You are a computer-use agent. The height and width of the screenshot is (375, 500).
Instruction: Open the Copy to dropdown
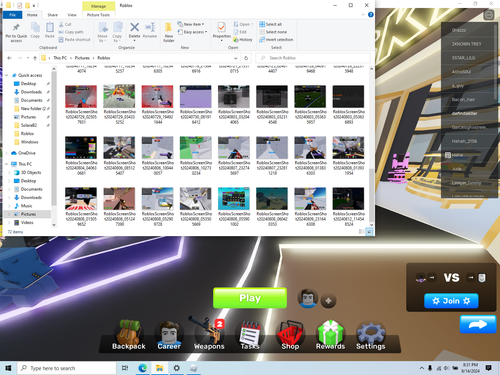pos(117,32)
